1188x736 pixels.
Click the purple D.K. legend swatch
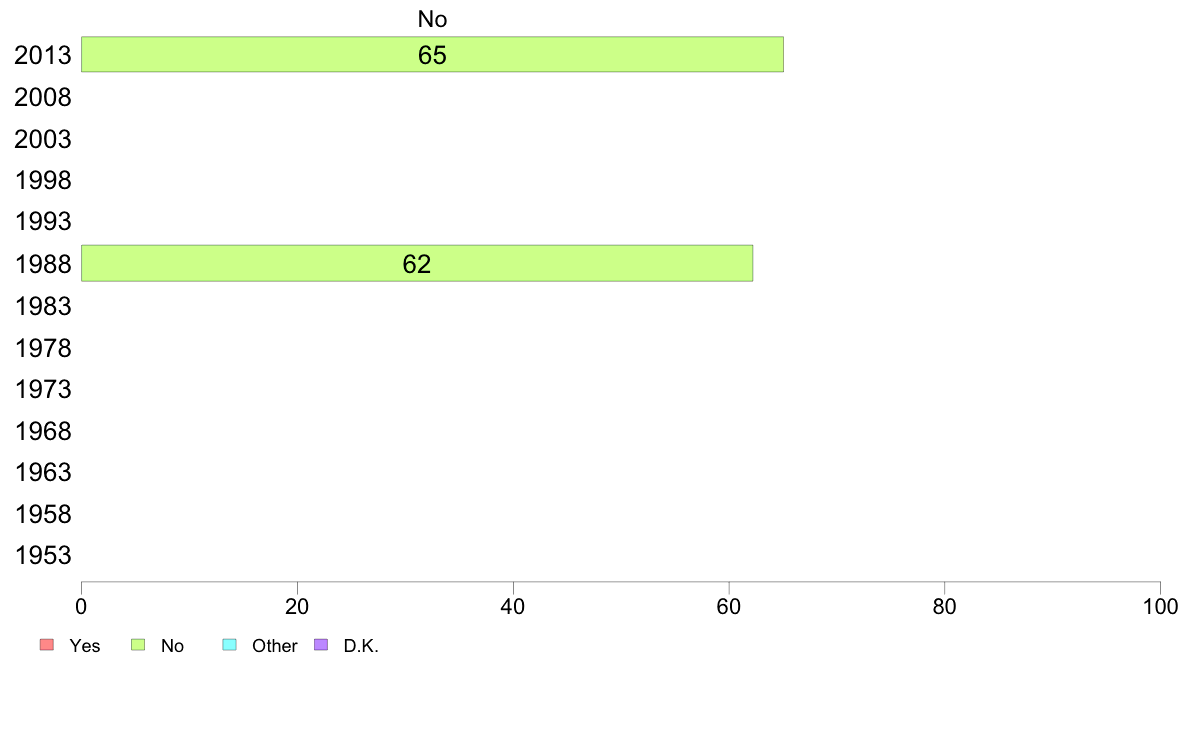[x=321, y=644]
